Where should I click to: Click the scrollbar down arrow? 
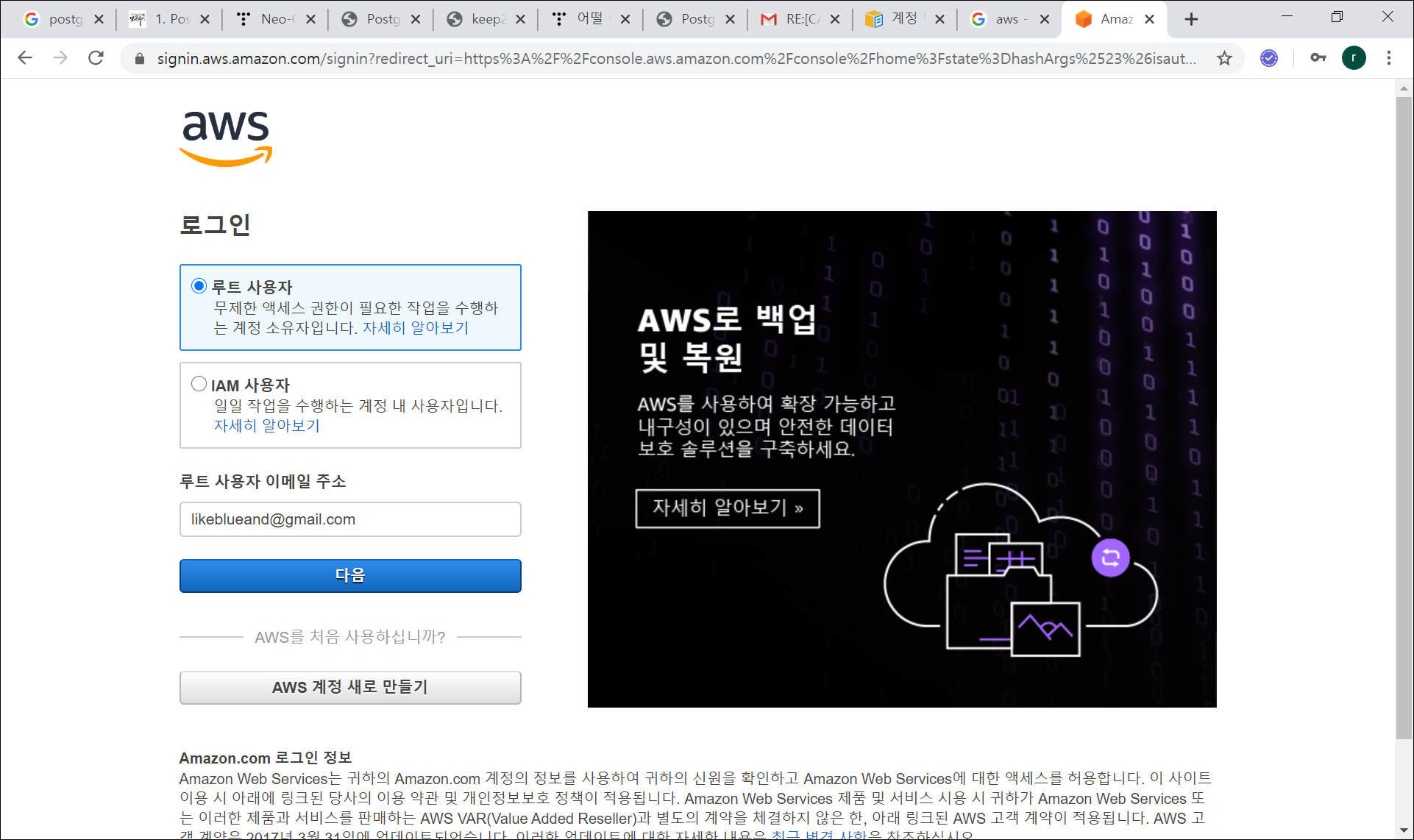(1404, 831)
